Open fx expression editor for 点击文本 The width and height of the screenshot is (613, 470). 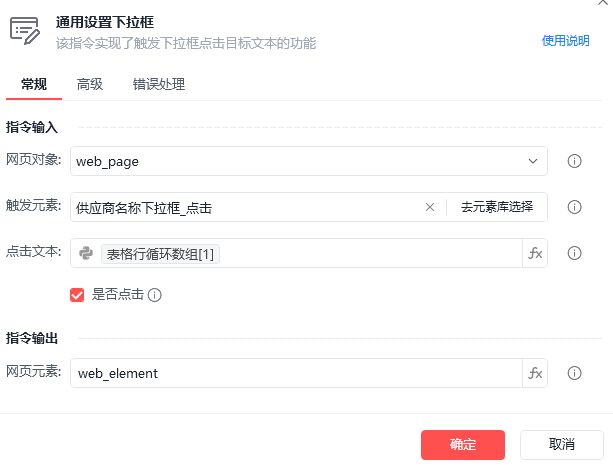(535, 253)
